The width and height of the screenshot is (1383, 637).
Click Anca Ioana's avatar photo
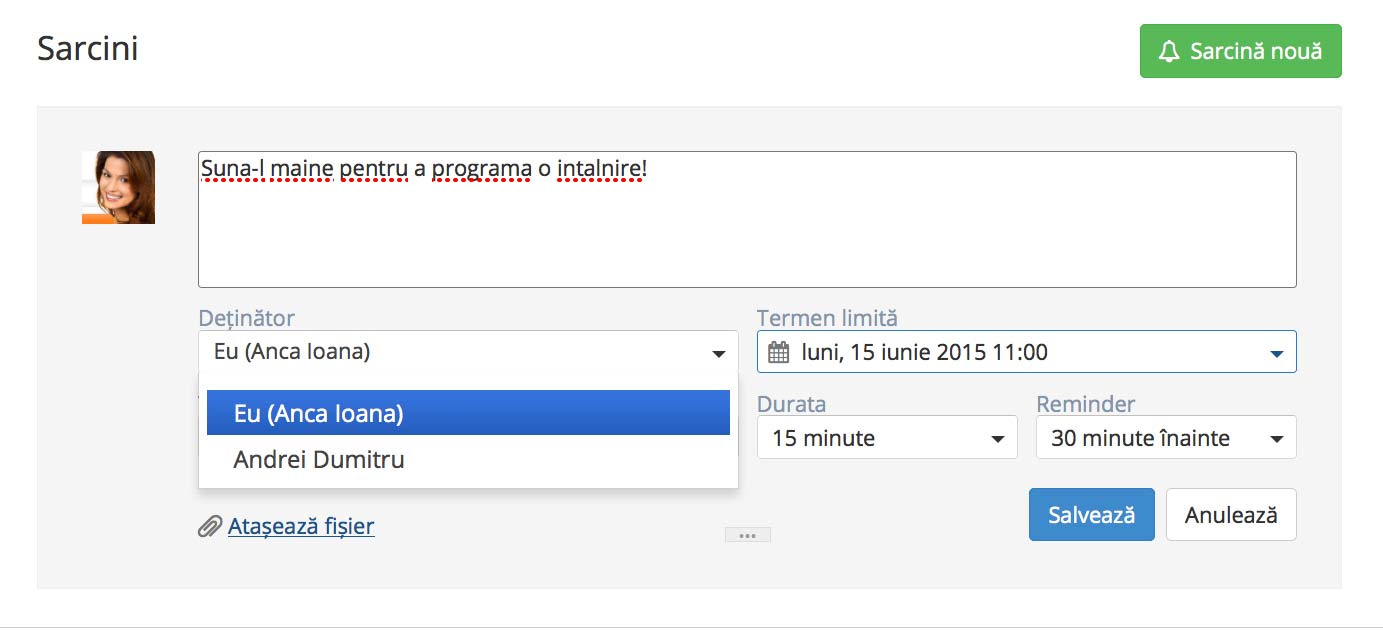[118, 187]
